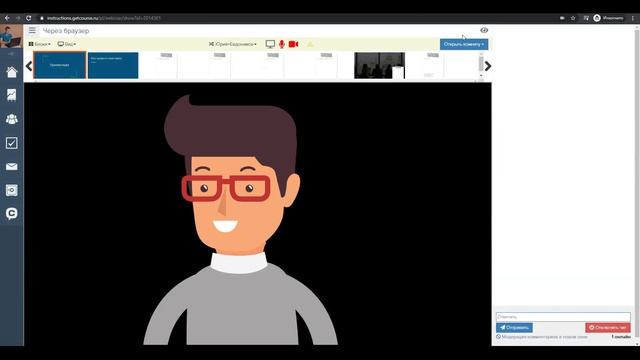
Task: Click the home icon in the sidebar
Action: tap(11, 72)
